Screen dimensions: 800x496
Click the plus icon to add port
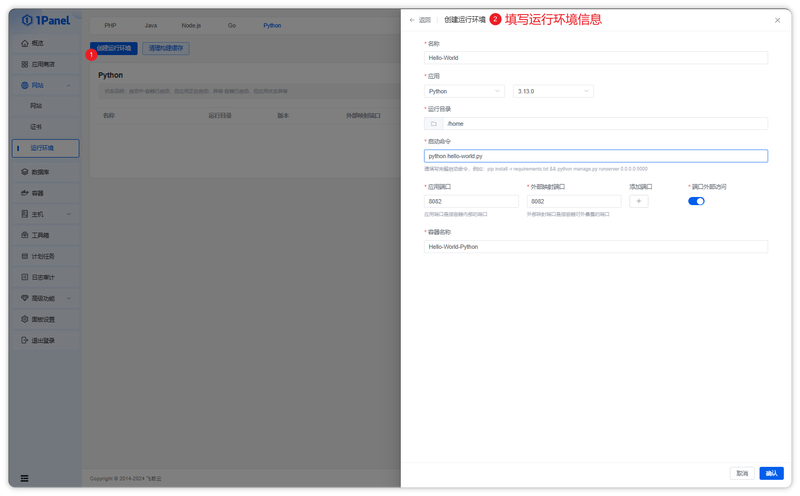(638, 201)
